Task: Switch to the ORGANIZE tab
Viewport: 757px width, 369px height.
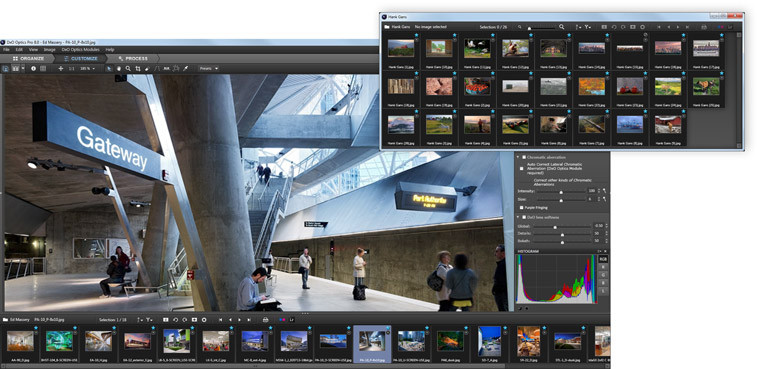Action: pyautogui.click(x=27, y=58)
